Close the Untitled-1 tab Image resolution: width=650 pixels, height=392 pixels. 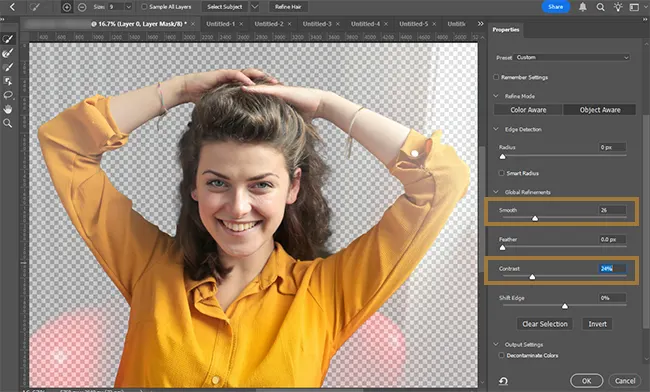point(241,24)
